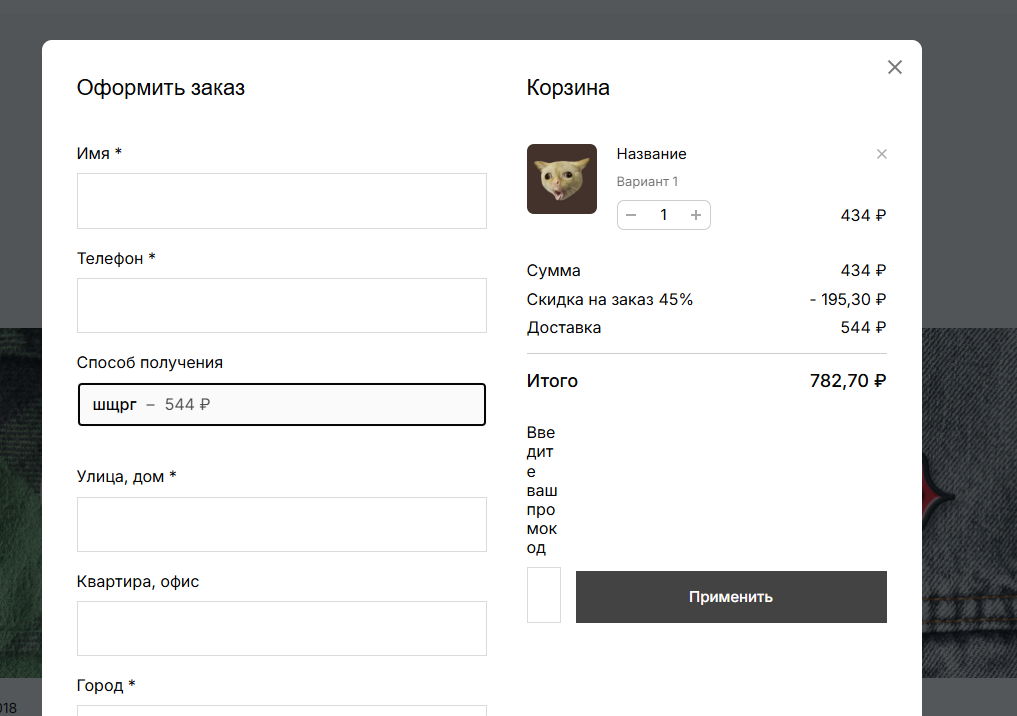Click the "Введите ваш промокод" label
Image resolution: width=1017 pixels, height=716 pixels.
[542, 490]
